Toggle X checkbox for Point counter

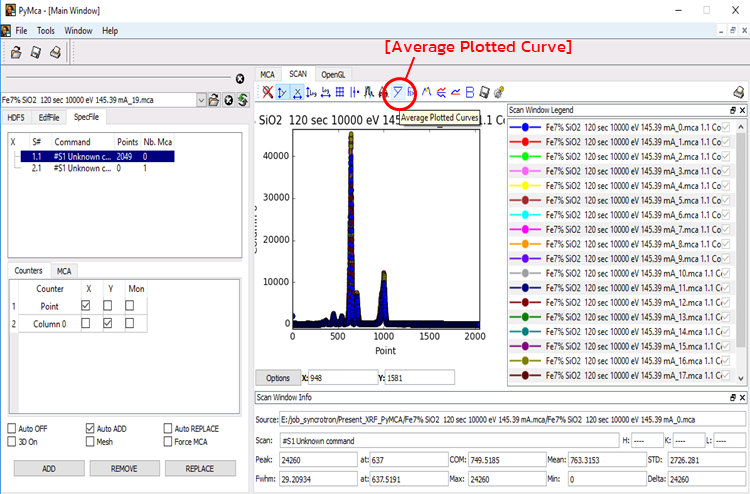(x=86, y=305)
